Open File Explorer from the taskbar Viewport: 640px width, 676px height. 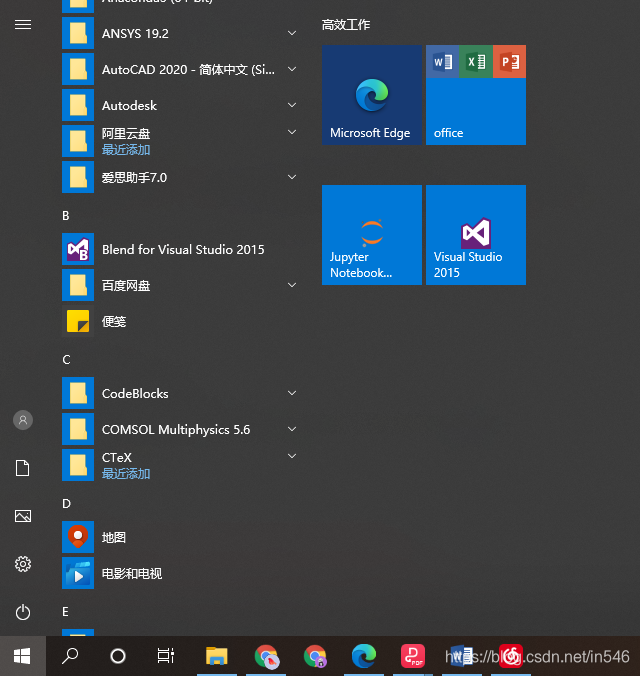coord(216,656)
